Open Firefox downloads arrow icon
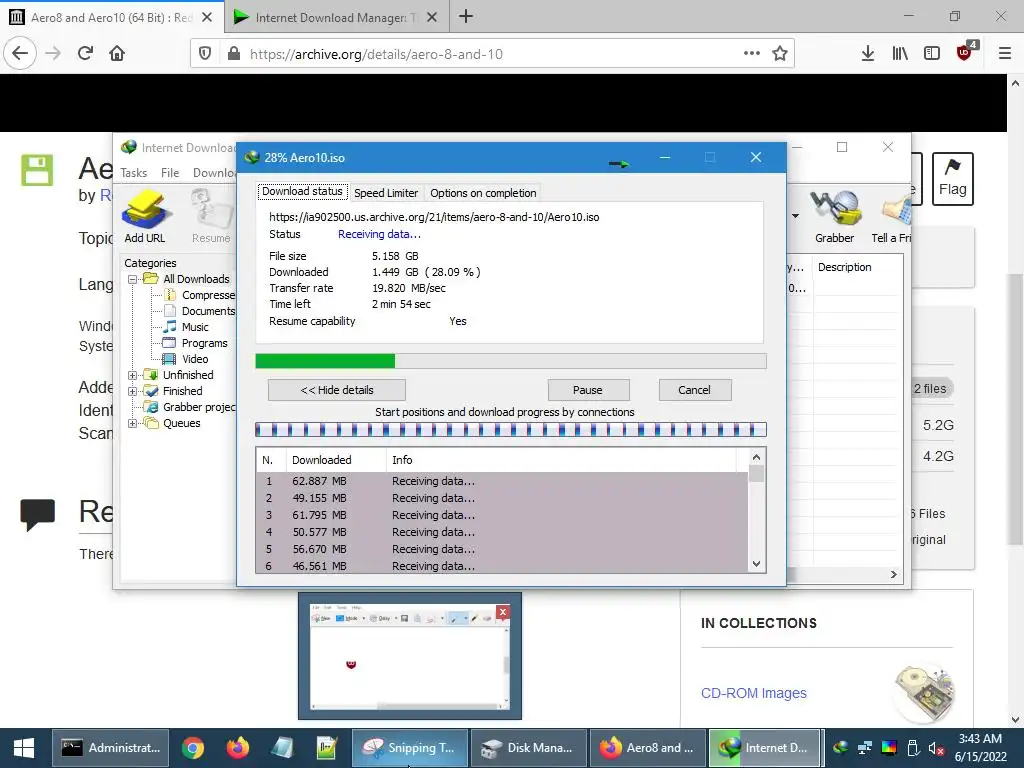1024x768 pixels. point(867,54)
